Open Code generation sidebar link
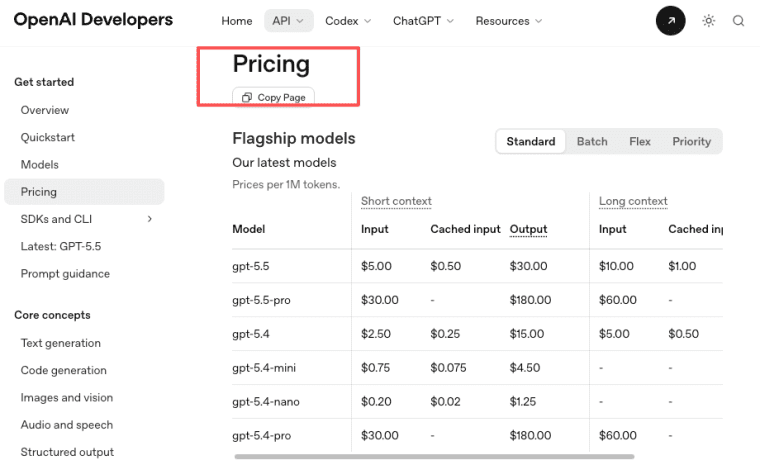Image resolution: width=760 pixels, height=465 pixels. 63,370
